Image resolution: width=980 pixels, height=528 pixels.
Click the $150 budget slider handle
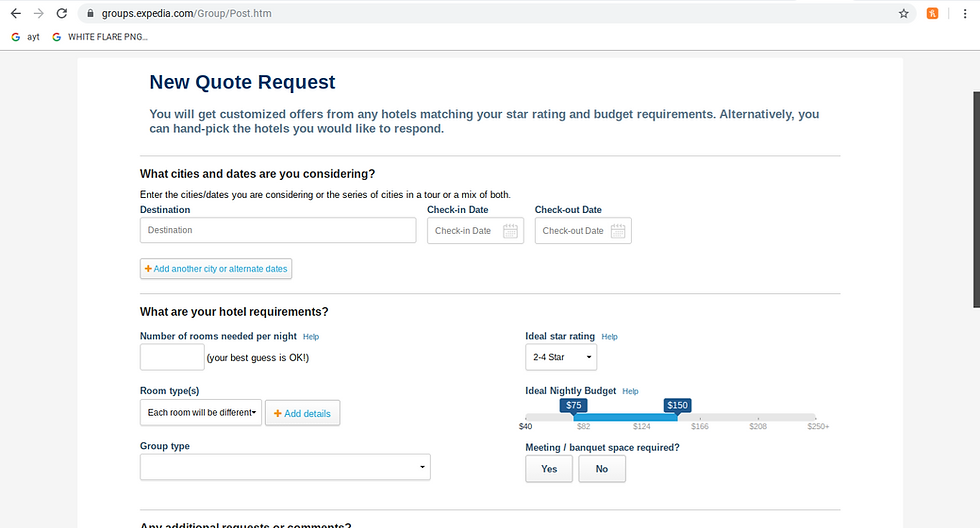(x=677, y=406)
